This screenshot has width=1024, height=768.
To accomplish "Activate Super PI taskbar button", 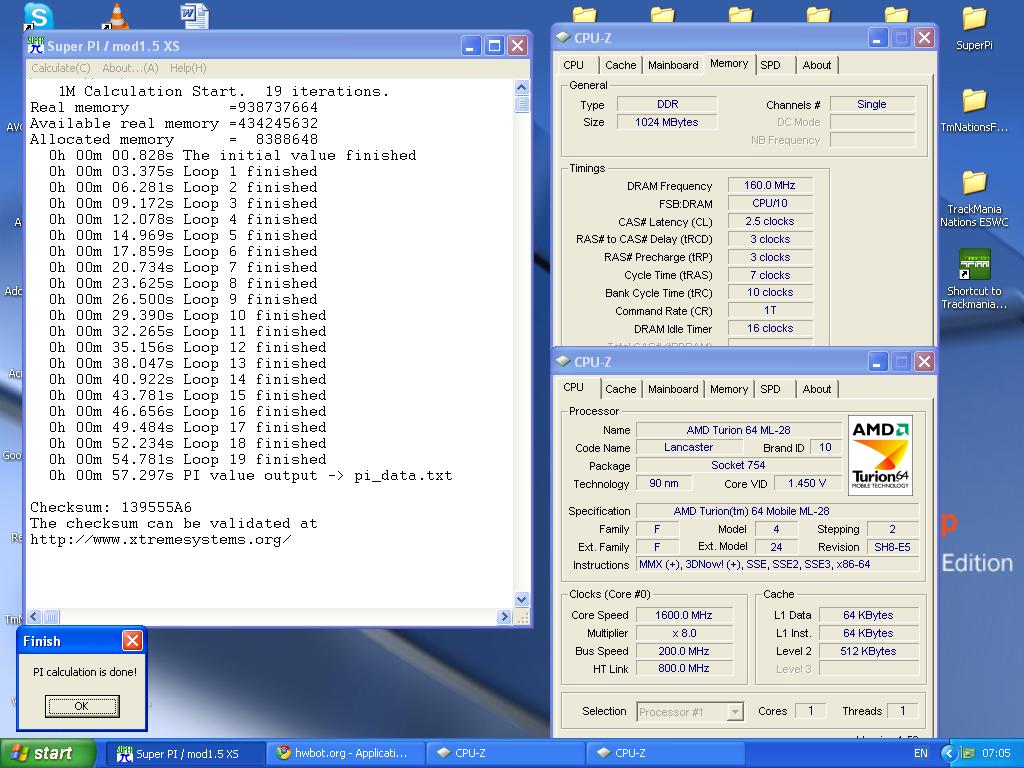I will (184, 753).
